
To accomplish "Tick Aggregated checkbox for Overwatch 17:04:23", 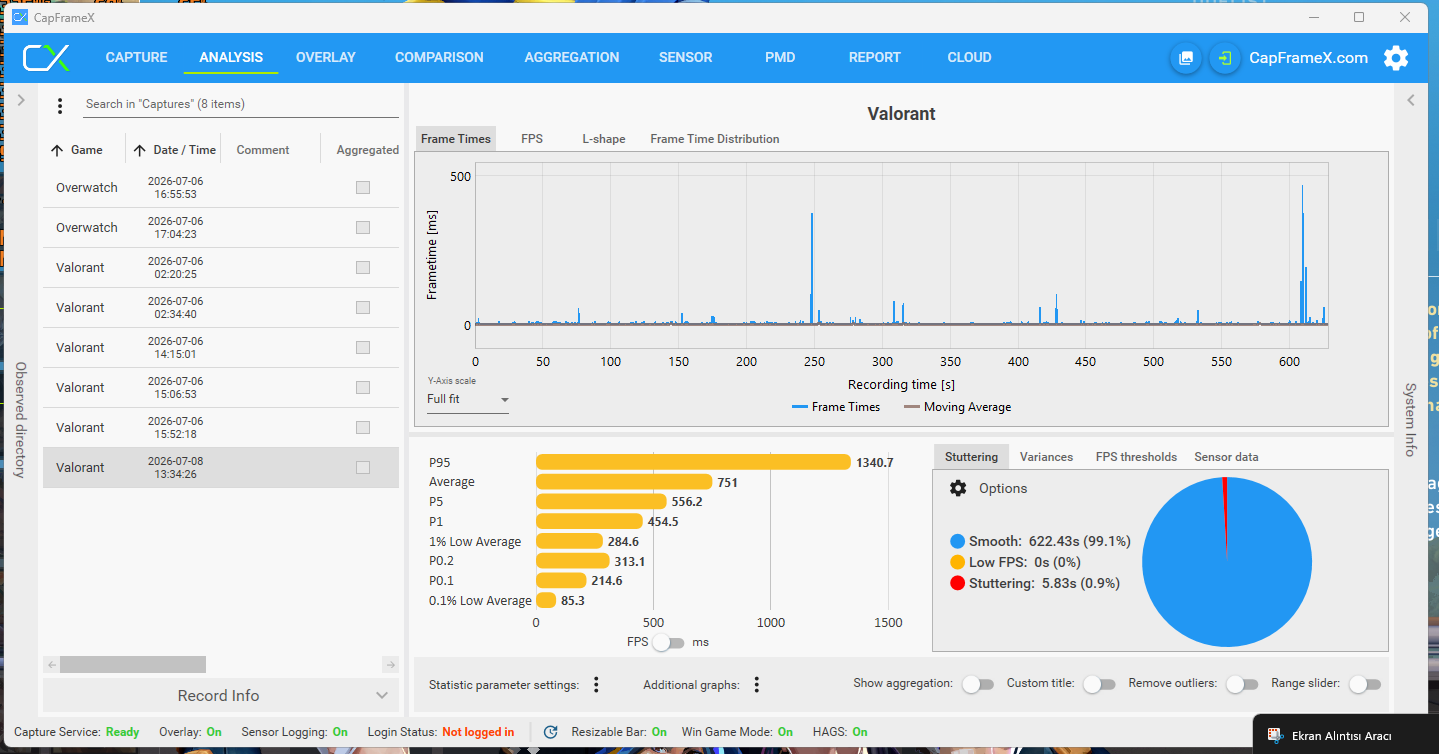I will [363, 228].
